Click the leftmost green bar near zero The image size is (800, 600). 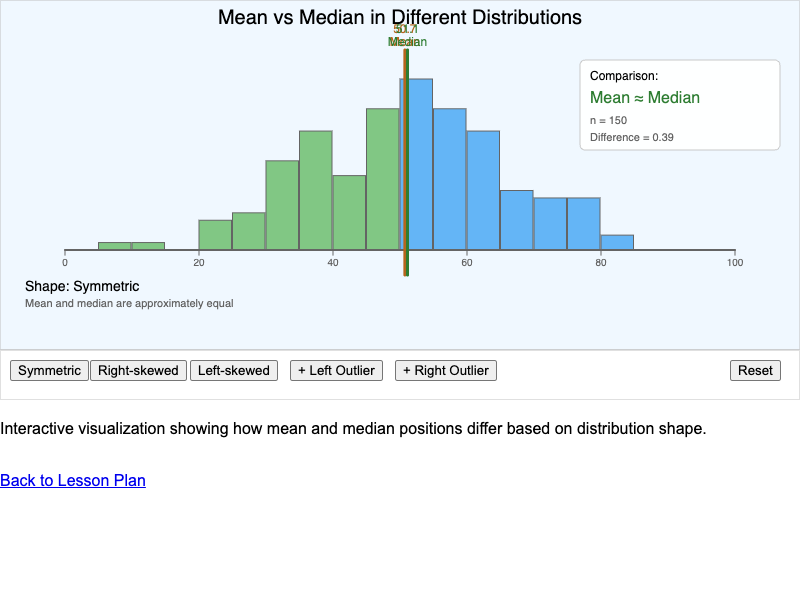coord(115,246)
